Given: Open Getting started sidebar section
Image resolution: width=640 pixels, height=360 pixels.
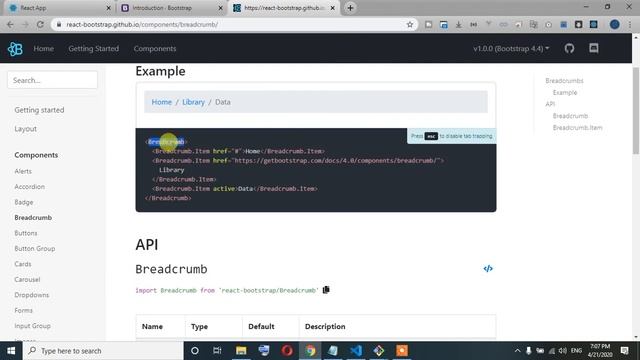Looking at the screenshot, I should 39,110.
